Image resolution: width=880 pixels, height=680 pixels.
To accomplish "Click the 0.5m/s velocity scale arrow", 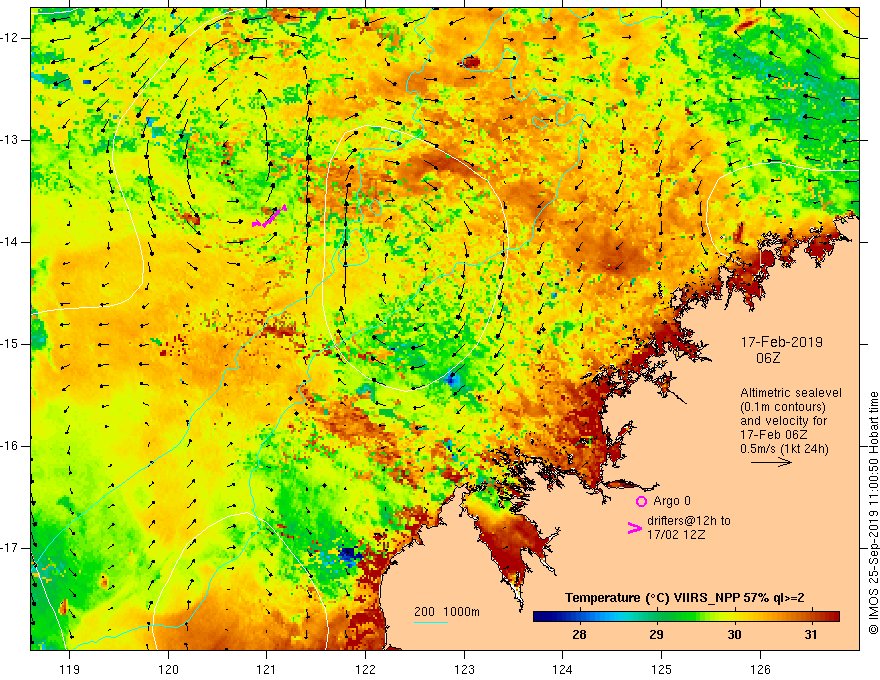I will pyautogui.click(x=771, y=462).
